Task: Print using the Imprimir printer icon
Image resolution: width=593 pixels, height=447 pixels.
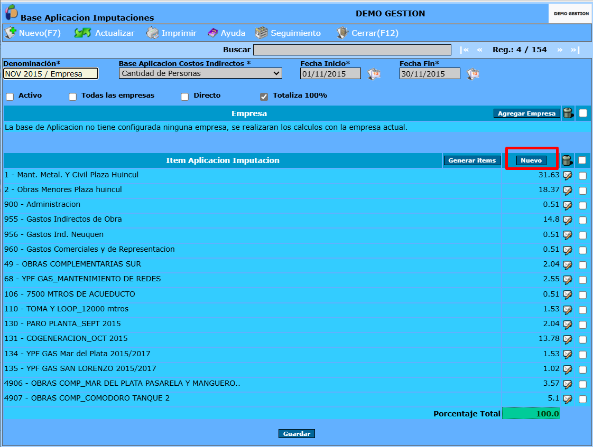Action: (x=152, y=33)
